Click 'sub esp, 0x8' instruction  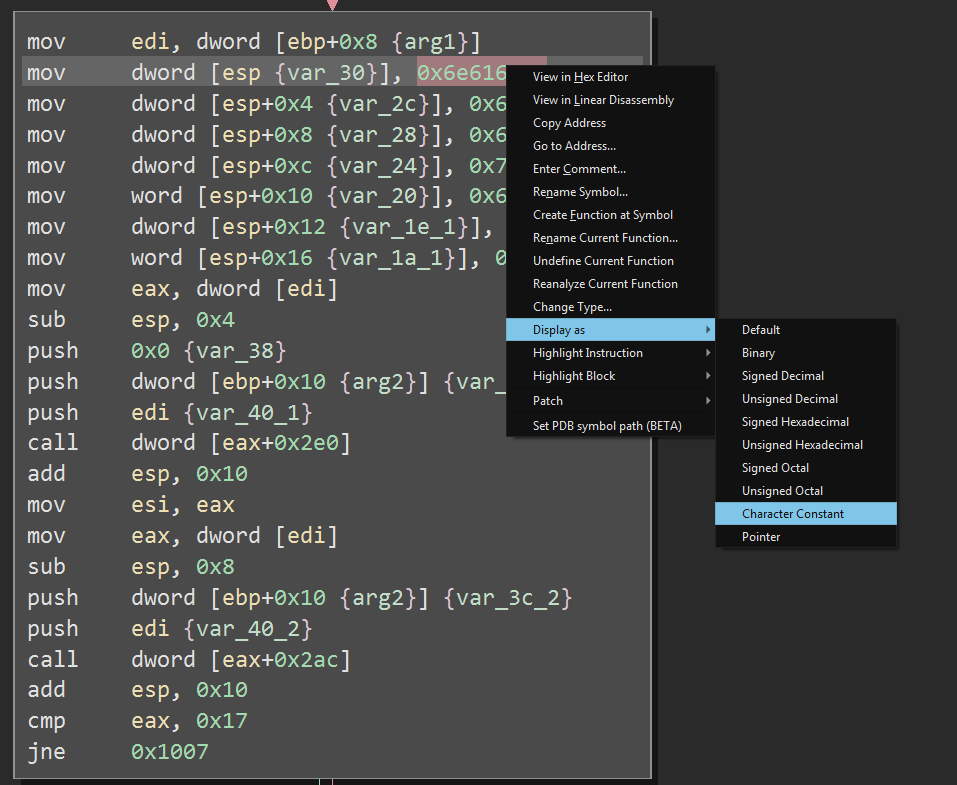click(131, 567)
